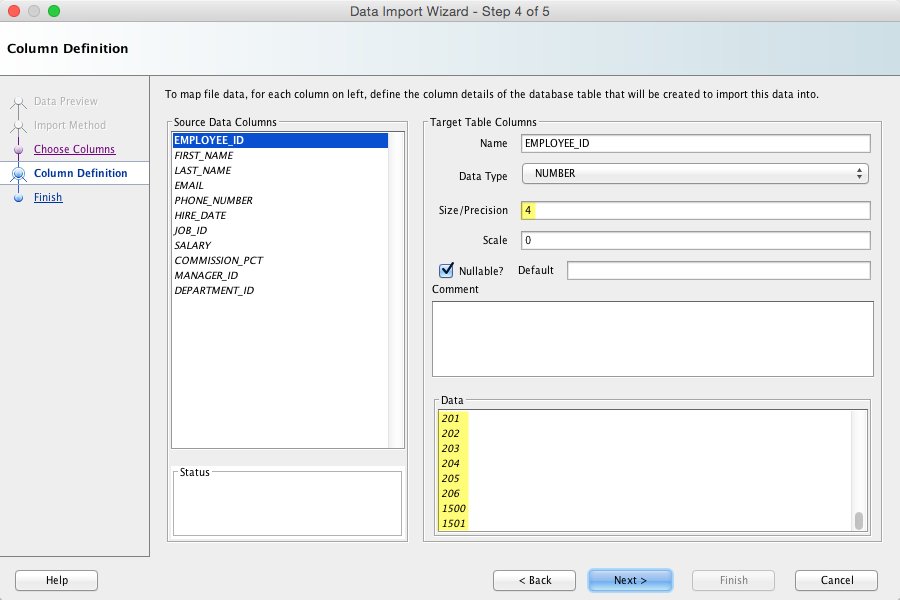Viewport: 900px width, 600px height.
Task: Click the Cancel button
Action: pyautogui.click(x=836, y=580)
